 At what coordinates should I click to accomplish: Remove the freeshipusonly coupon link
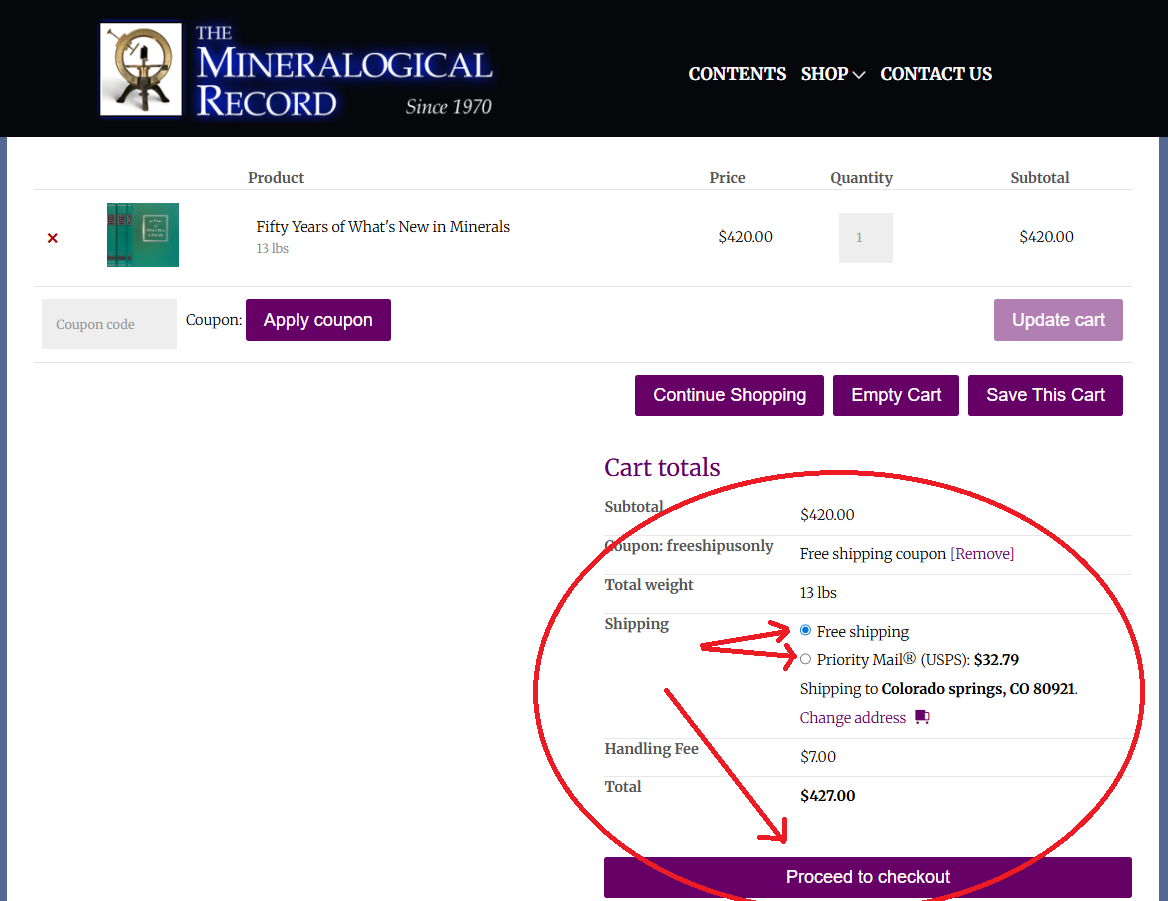982,554
